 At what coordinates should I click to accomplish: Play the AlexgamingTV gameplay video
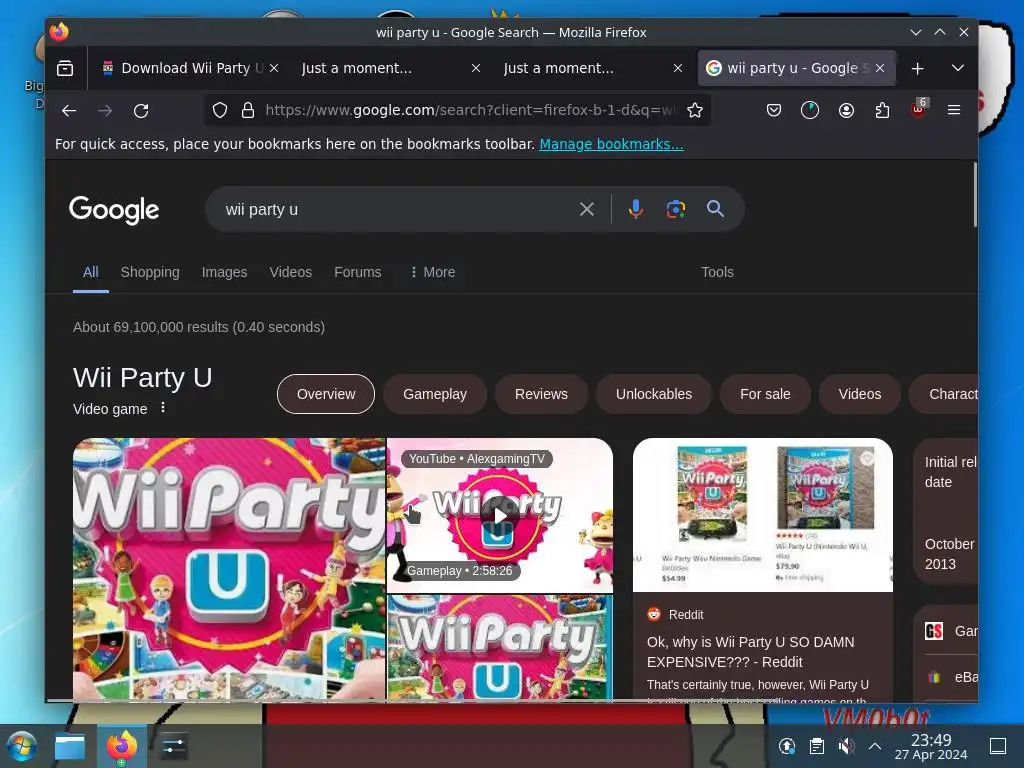click(500, 515)
